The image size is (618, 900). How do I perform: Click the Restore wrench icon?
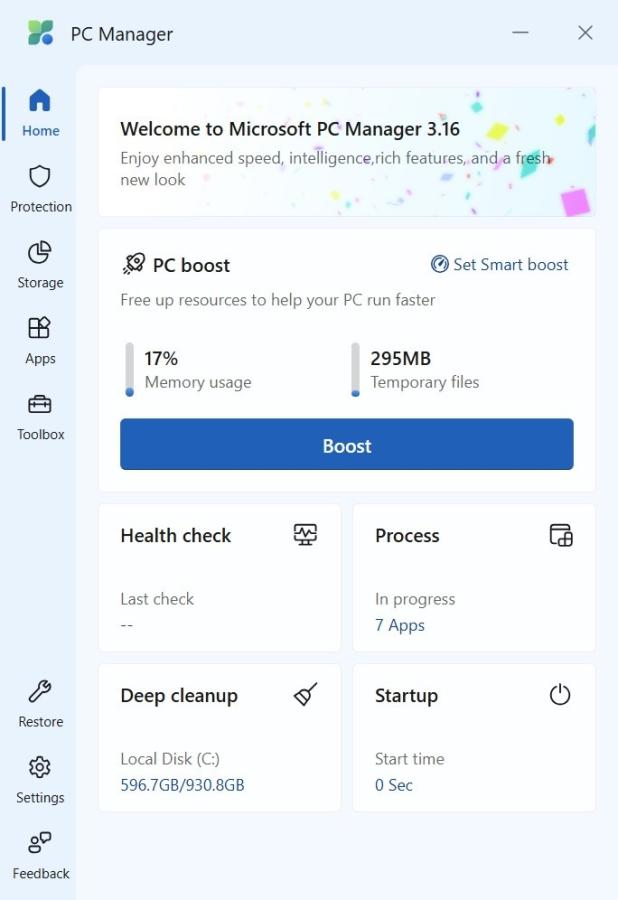(x=40, y=691)
